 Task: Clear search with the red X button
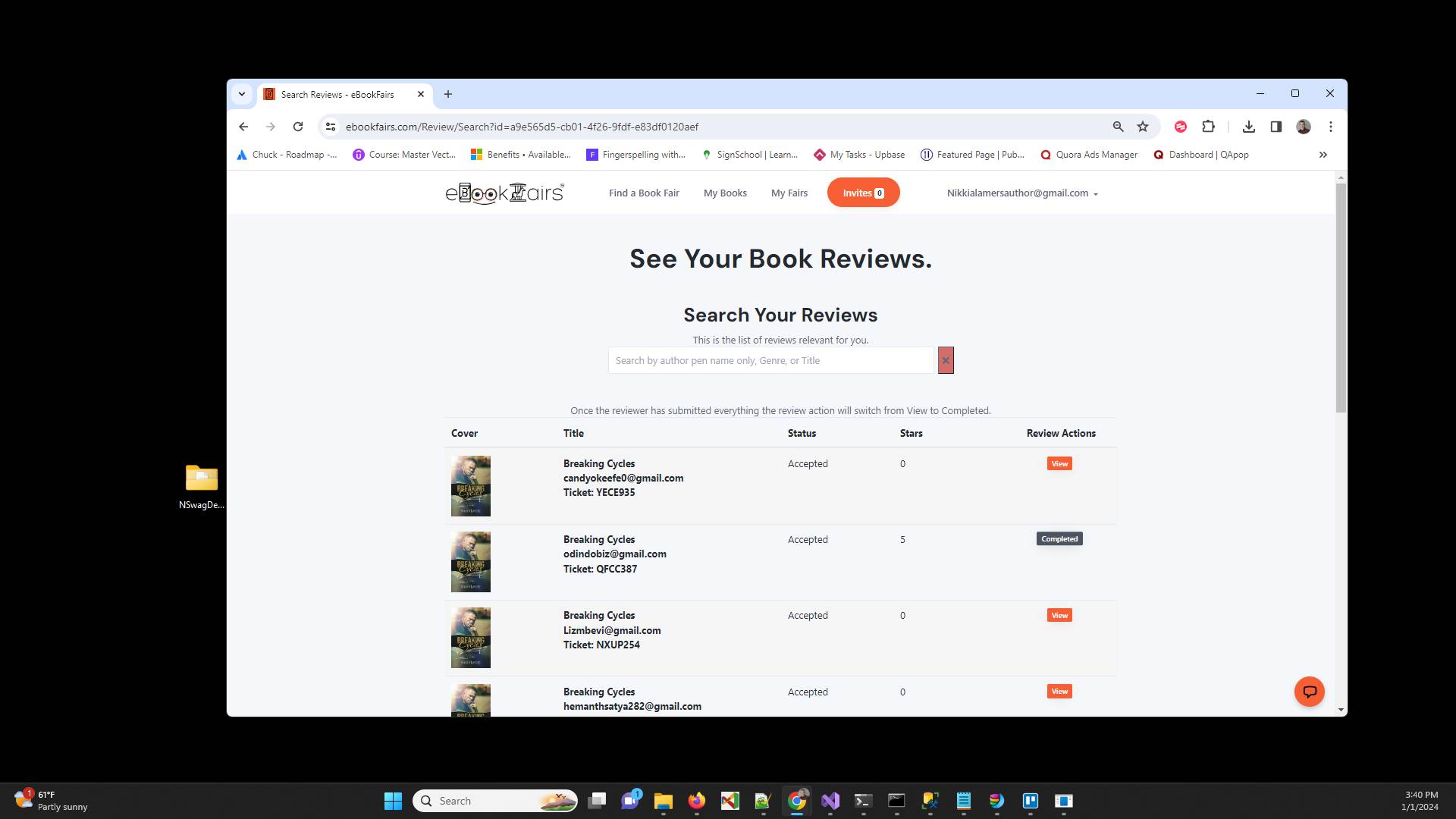click(945, 360)
